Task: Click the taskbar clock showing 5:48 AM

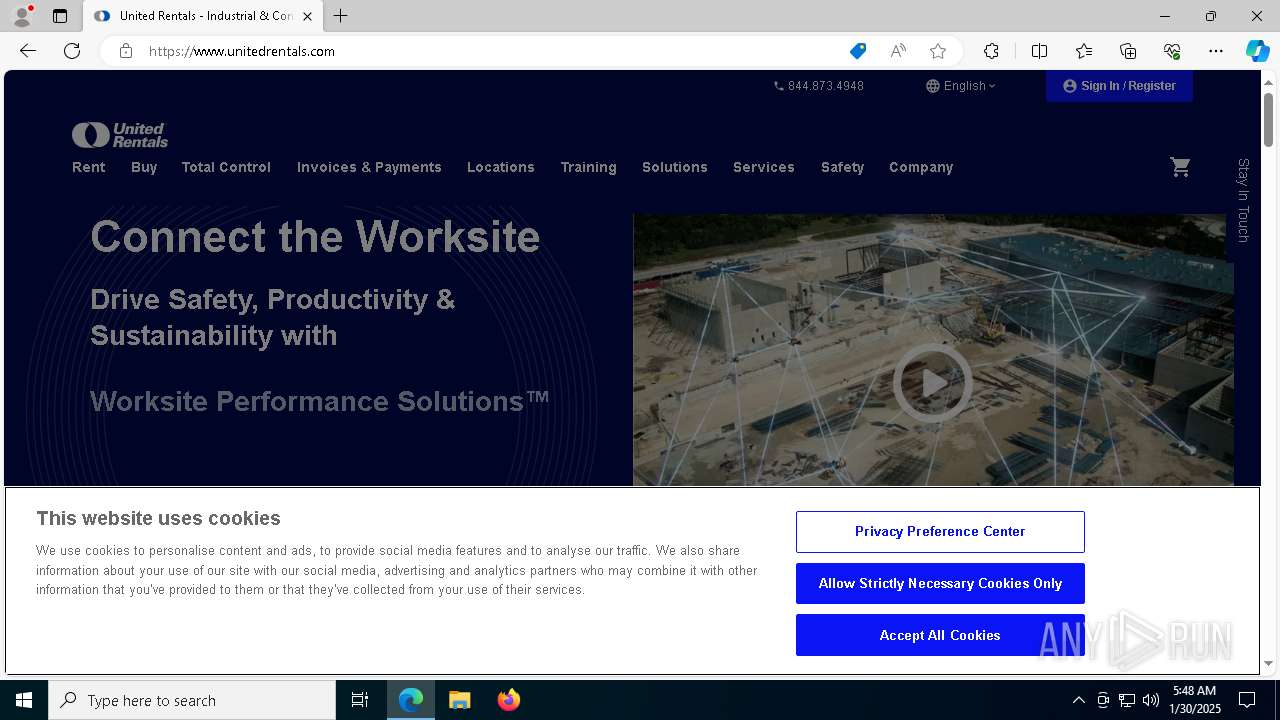Action: point(1196,700)
